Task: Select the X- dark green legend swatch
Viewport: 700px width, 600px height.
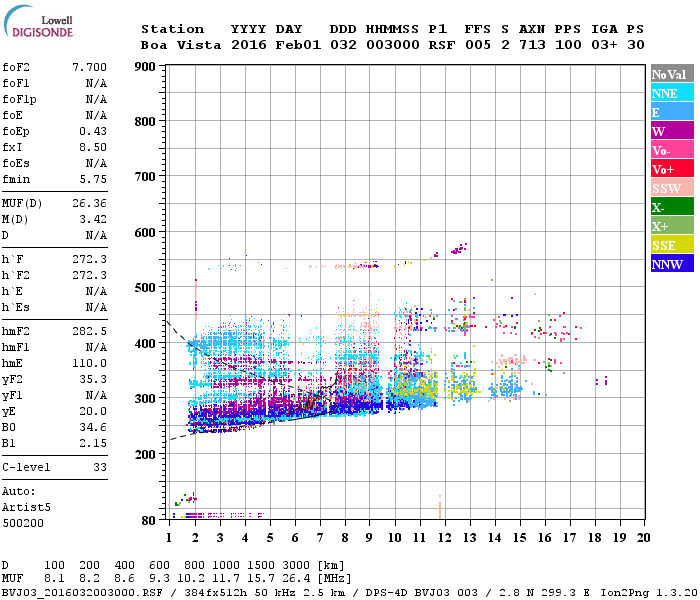Action: (x=672, y=207)
